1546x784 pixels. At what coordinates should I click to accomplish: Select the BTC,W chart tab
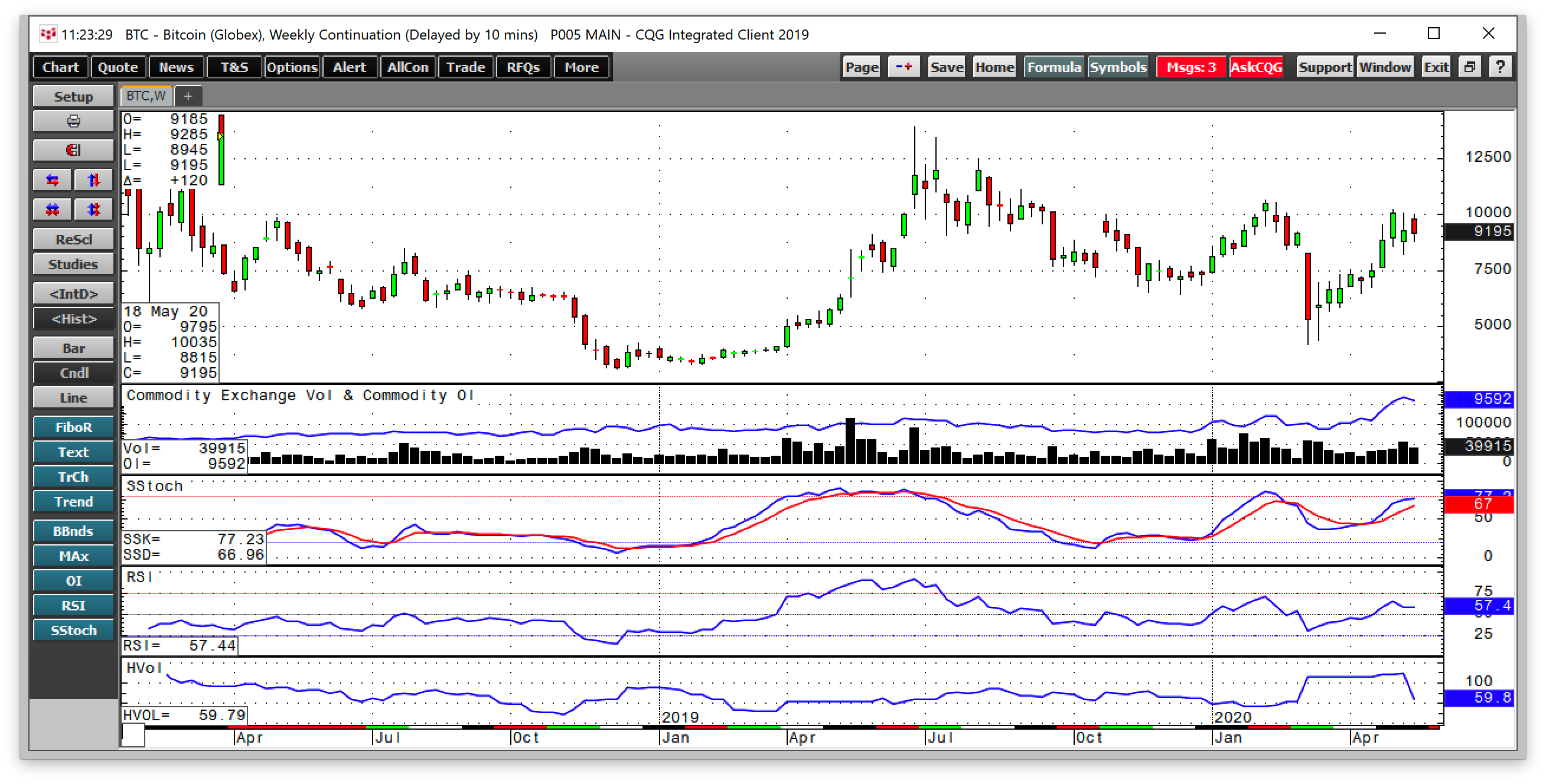[146, 96]
